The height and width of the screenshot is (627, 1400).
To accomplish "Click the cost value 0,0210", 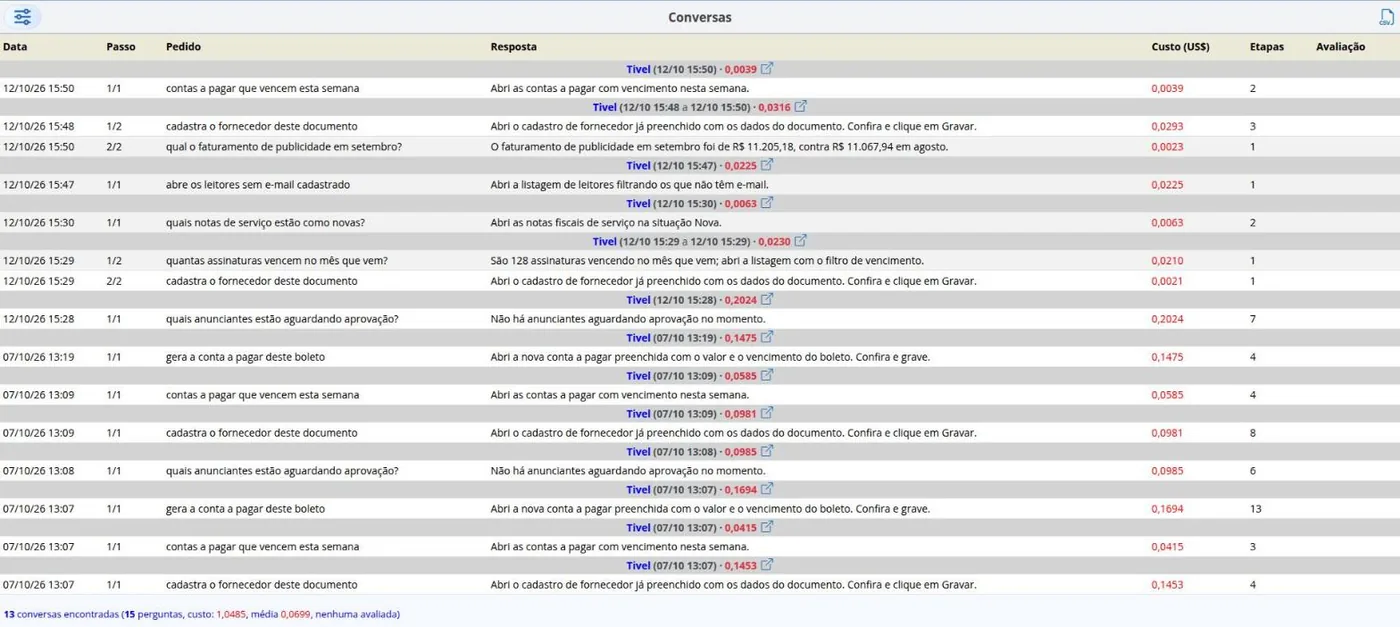I will click(x=1167, y=260).
